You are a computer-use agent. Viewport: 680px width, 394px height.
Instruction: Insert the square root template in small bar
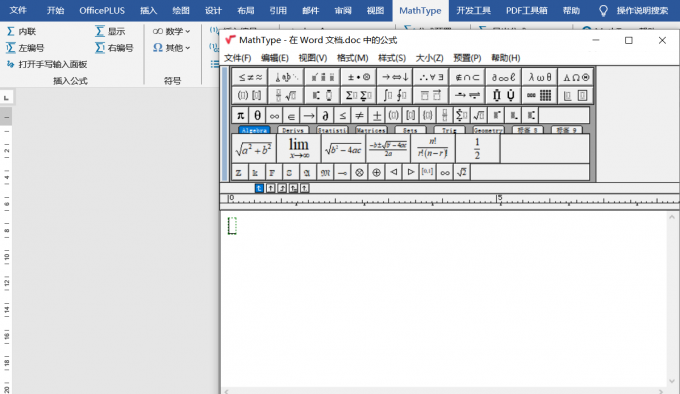(x=479, y=115)
